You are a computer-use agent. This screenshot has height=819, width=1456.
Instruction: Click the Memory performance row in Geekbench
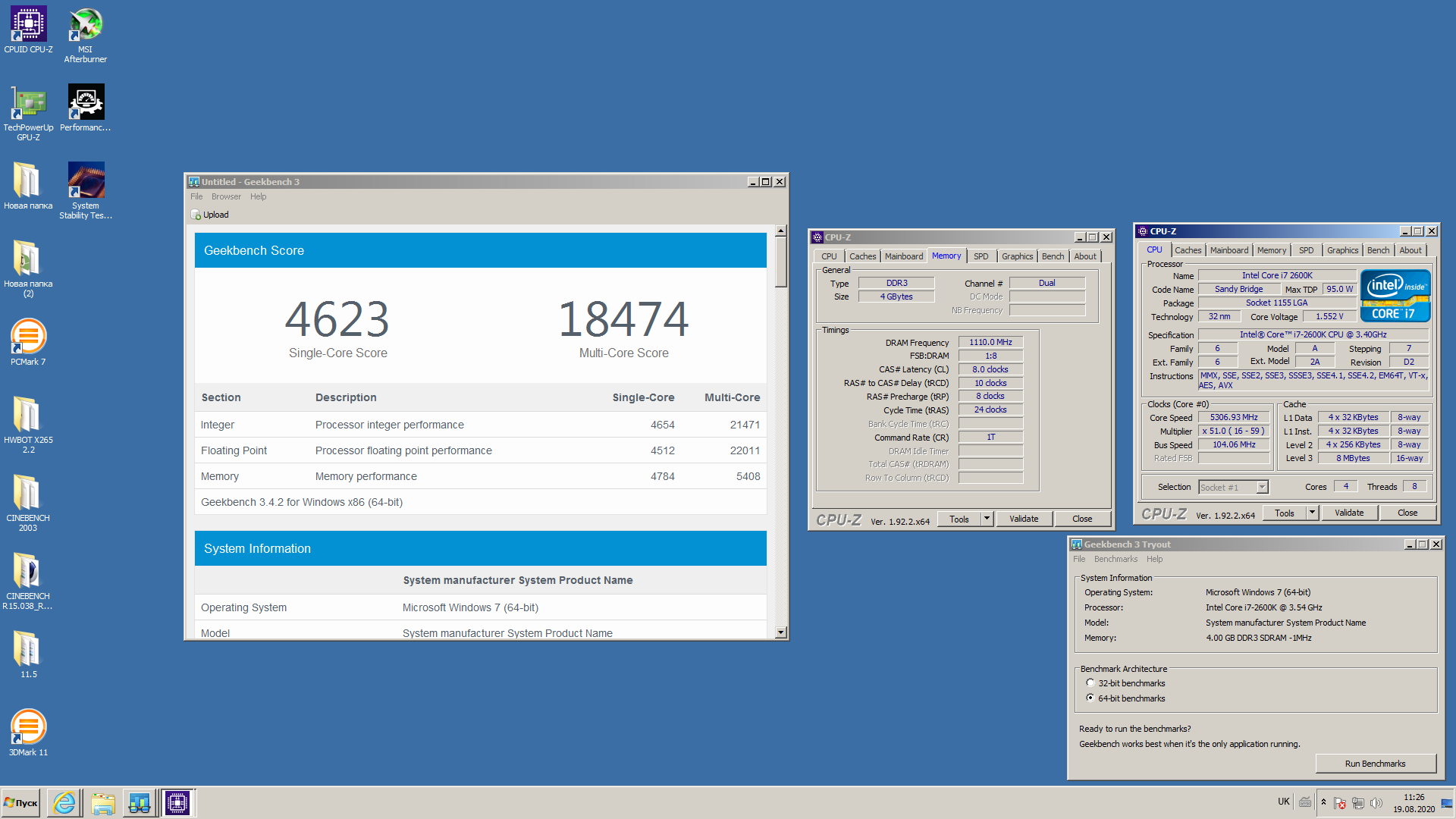coord(480,476)
